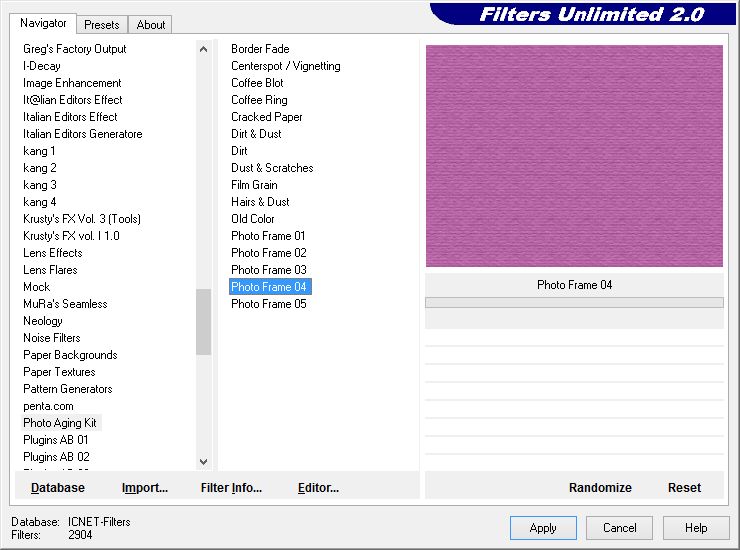Choose Photo Frame 03 filter
The width and height of the screenshot is (740, 550).
269,270
